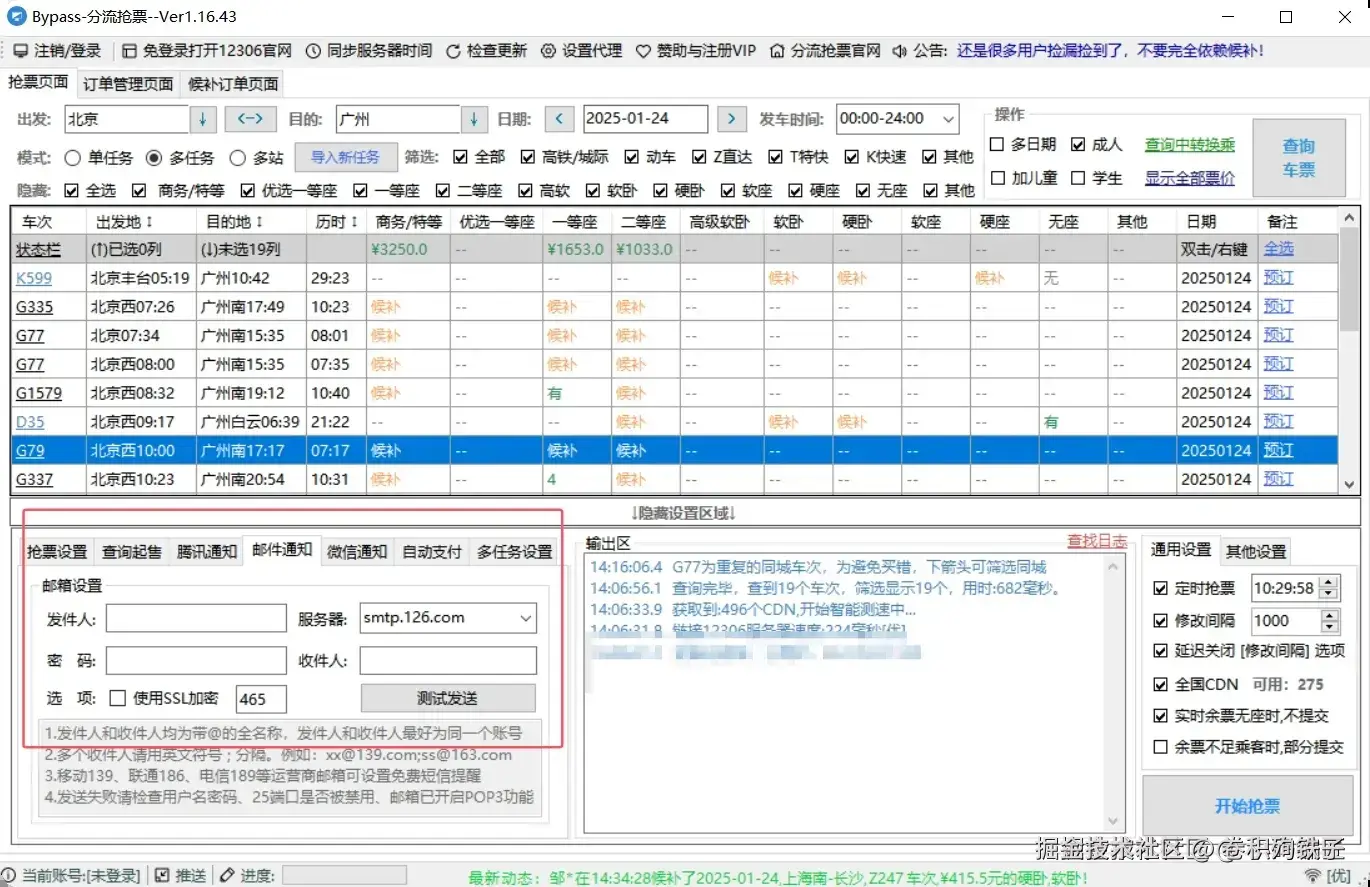Click the 公告 speaker icon

point(899,51)
